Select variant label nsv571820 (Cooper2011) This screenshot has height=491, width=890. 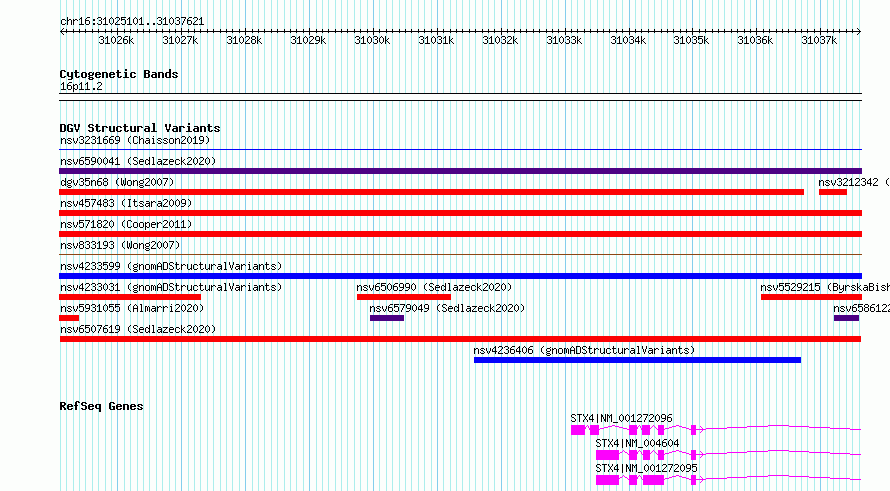click(x=126, y=224)
